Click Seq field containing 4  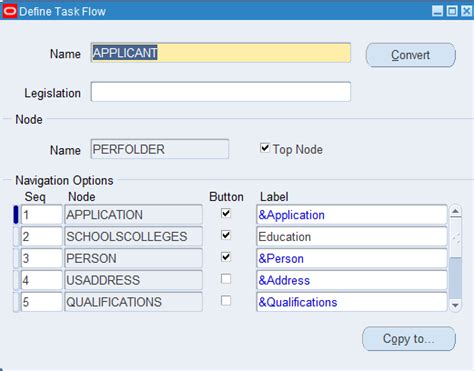(x=42, y=280)
